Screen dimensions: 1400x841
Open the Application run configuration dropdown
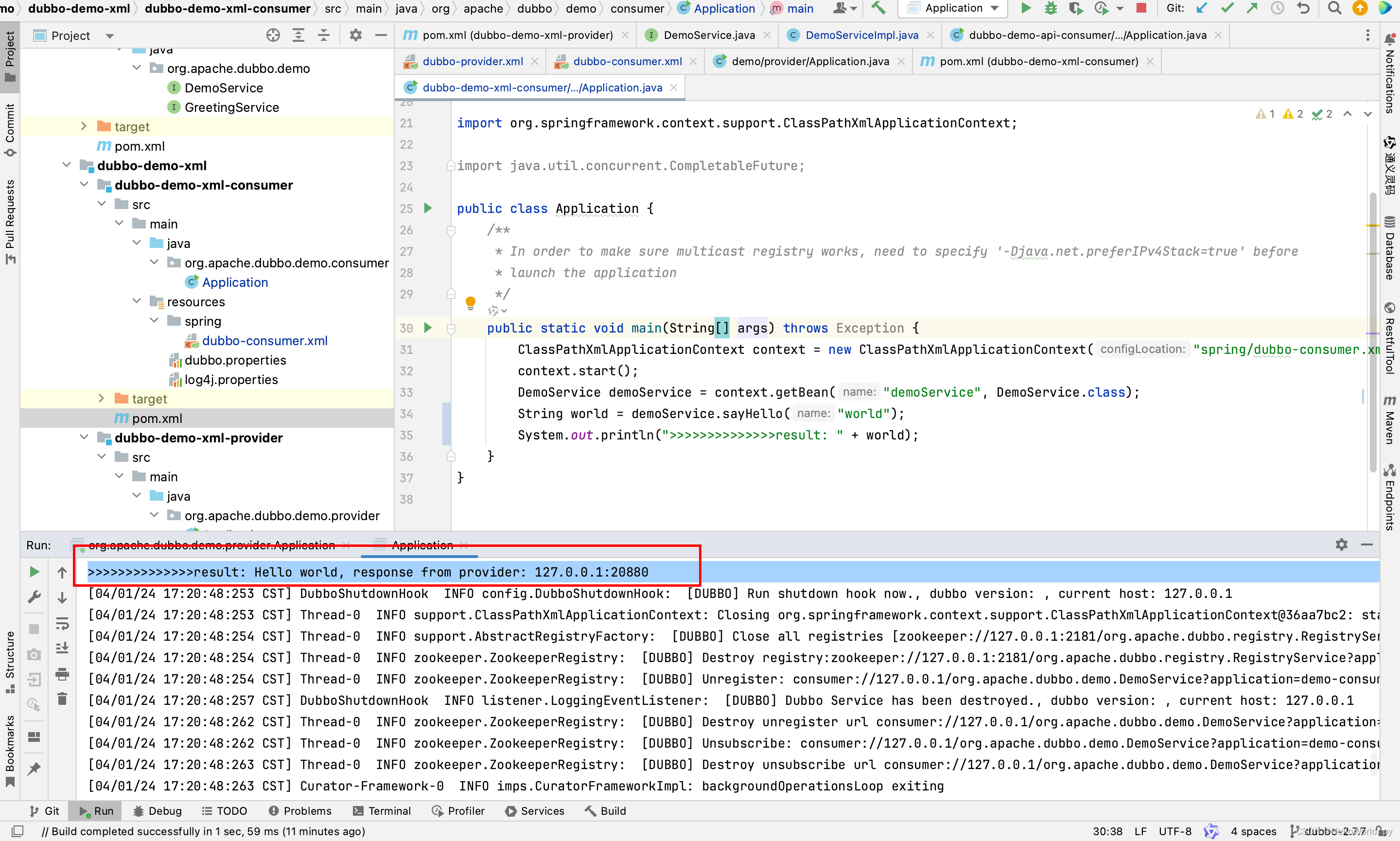click(955, 8)
